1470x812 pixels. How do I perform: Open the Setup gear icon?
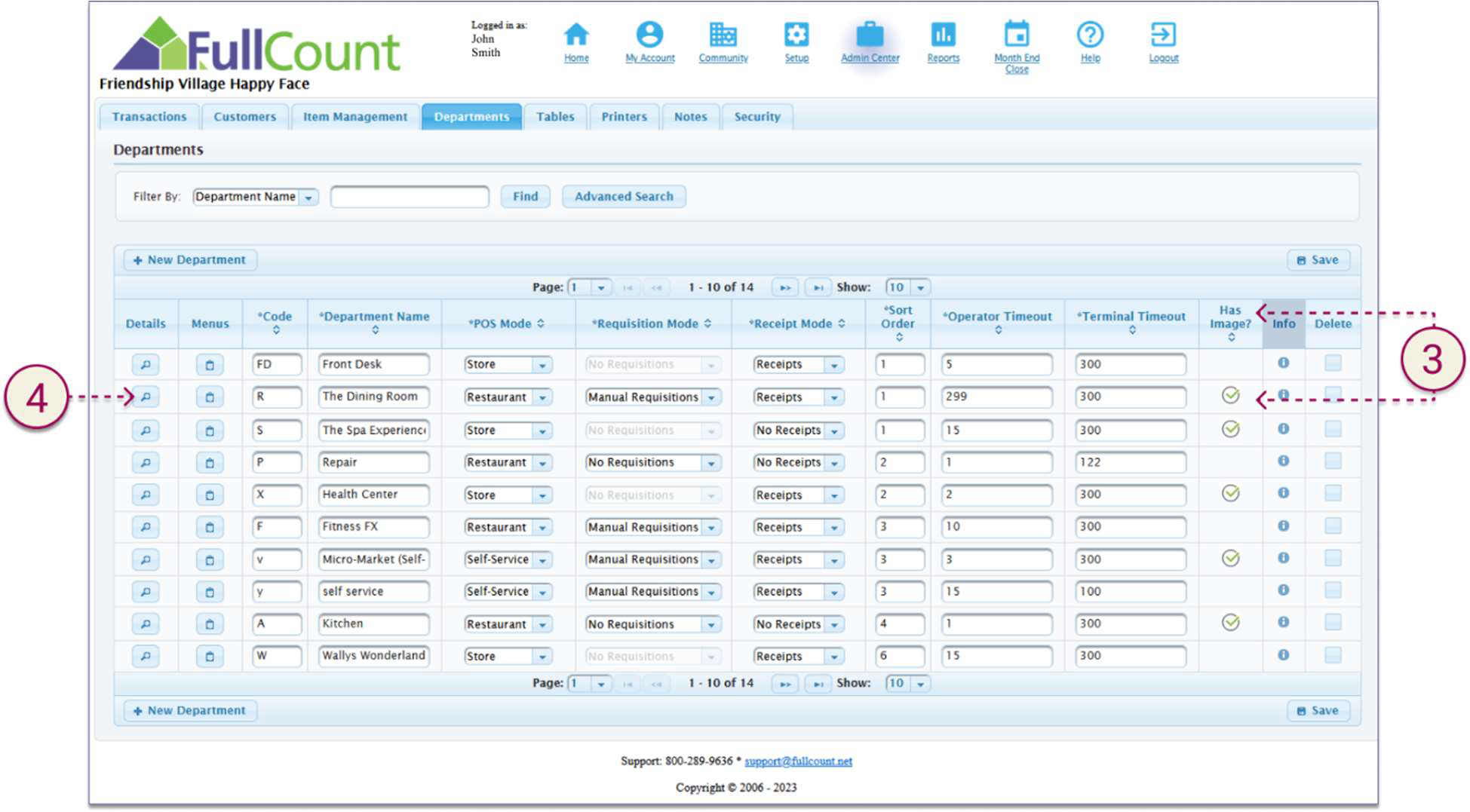(x=796, y=35)
